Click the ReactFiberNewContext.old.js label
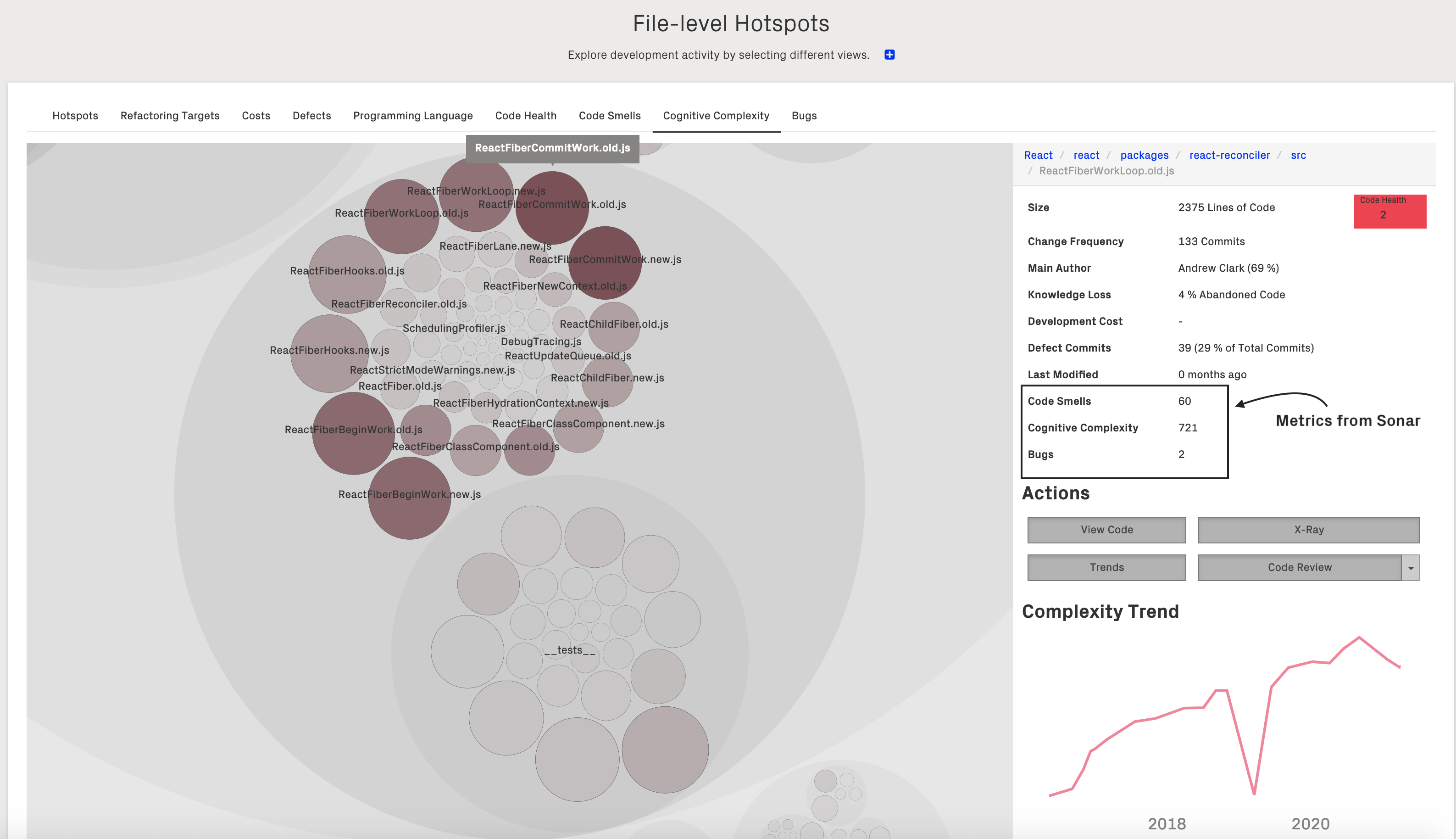 point(555,286)
